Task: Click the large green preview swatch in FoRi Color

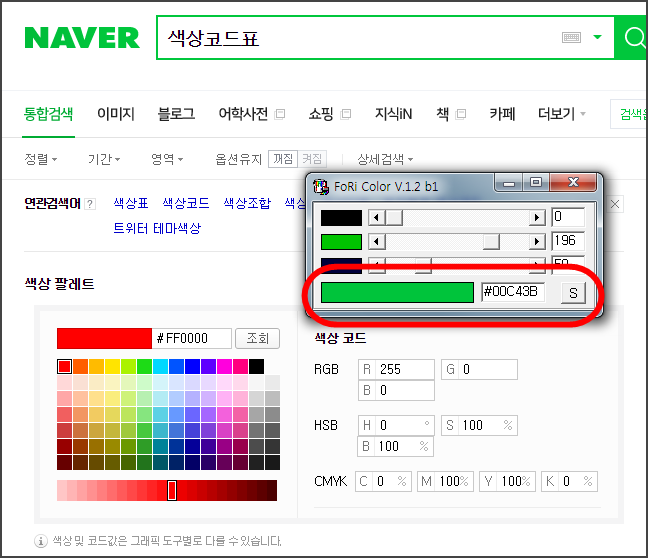Action: 397,293
